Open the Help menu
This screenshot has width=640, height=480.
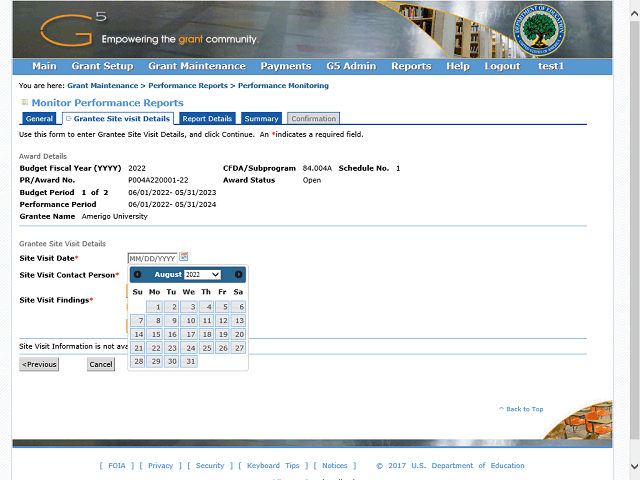(x=458, y=66)
